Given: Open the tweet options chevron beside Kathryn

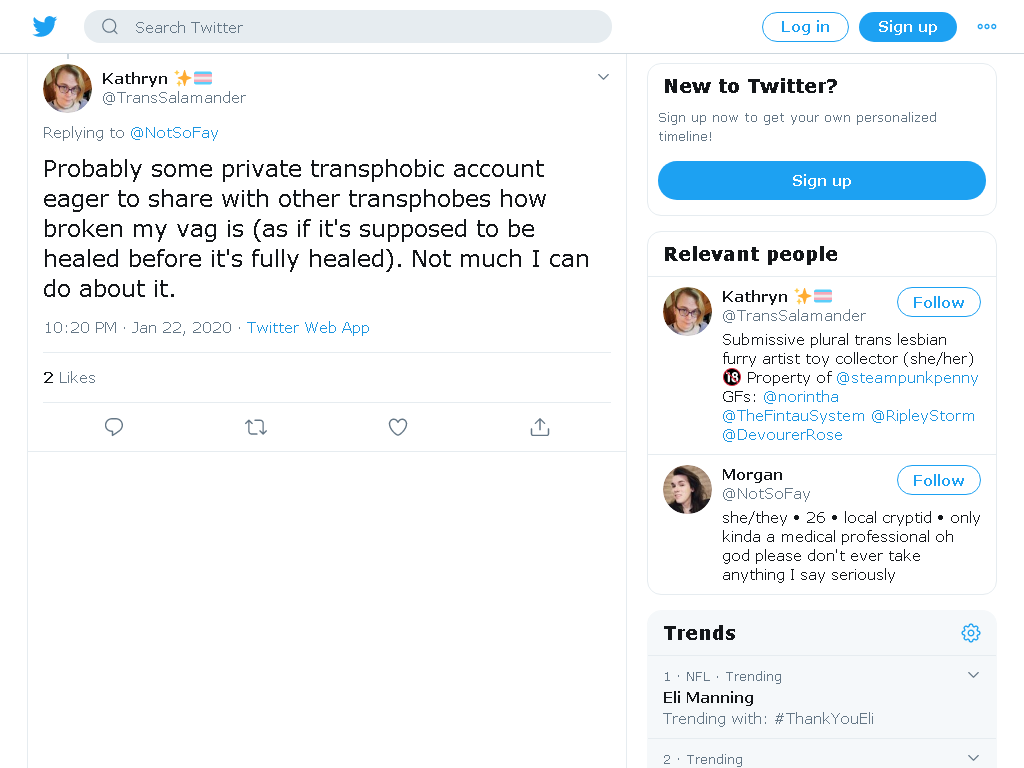Looking at the screenshot, I should click(x=603, y=77).
